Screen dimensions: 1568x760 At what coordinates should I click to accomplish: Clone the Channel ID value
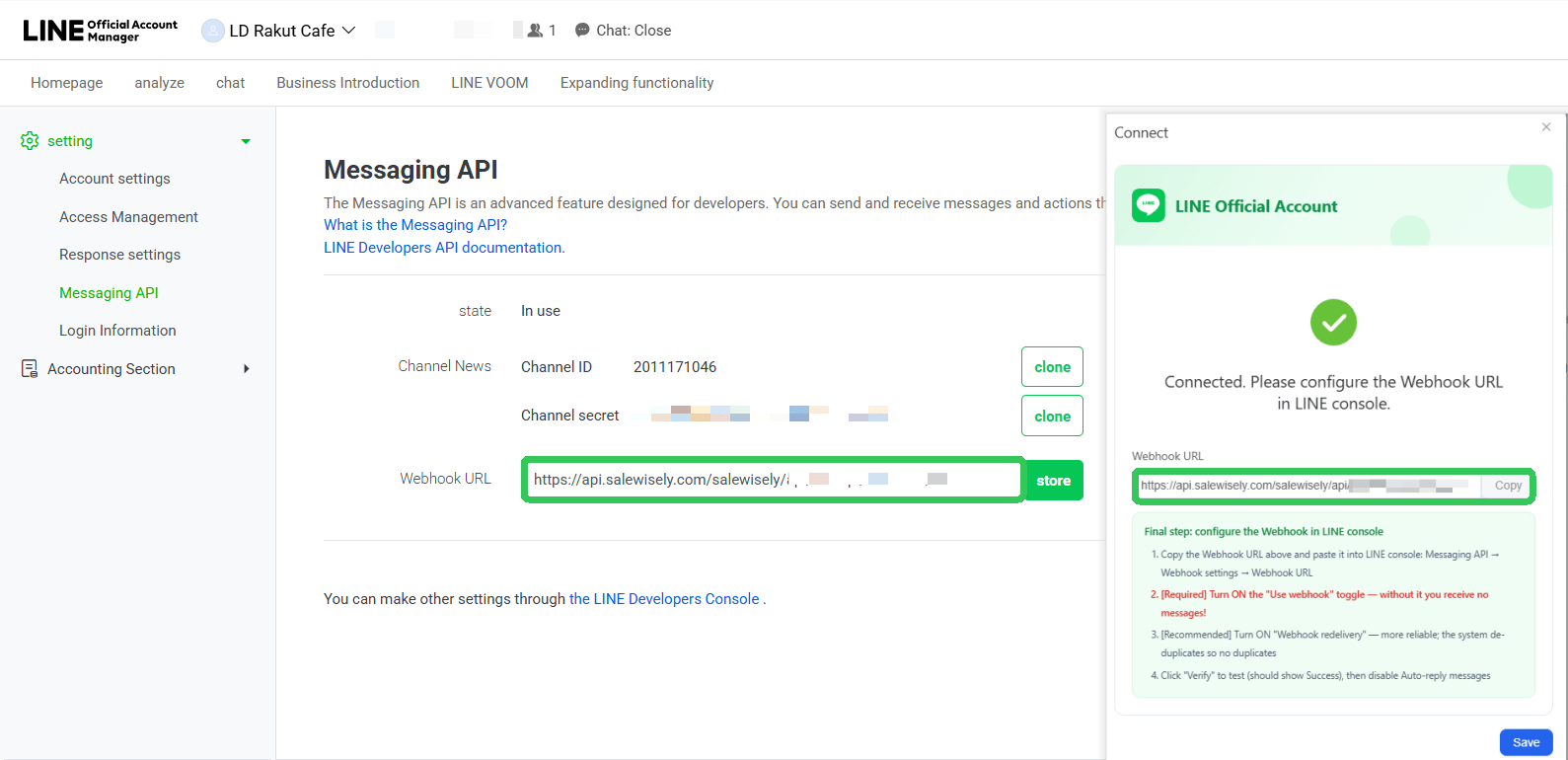[1052, 367]
